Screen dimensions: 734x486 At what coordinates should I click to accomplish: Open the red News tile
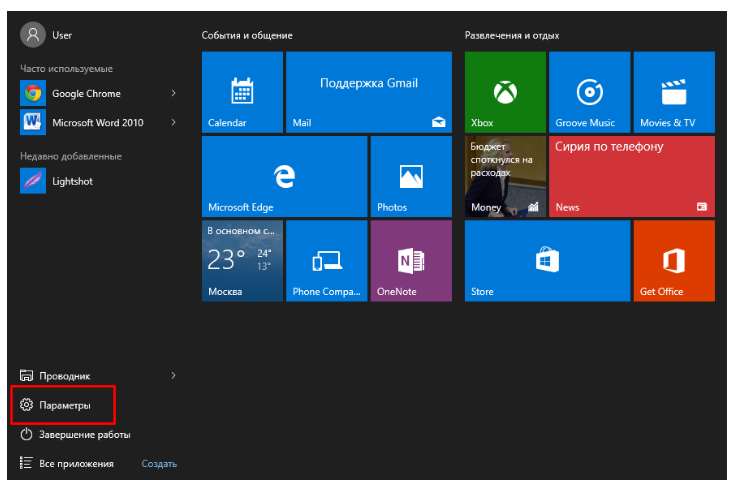coord(632,177)
